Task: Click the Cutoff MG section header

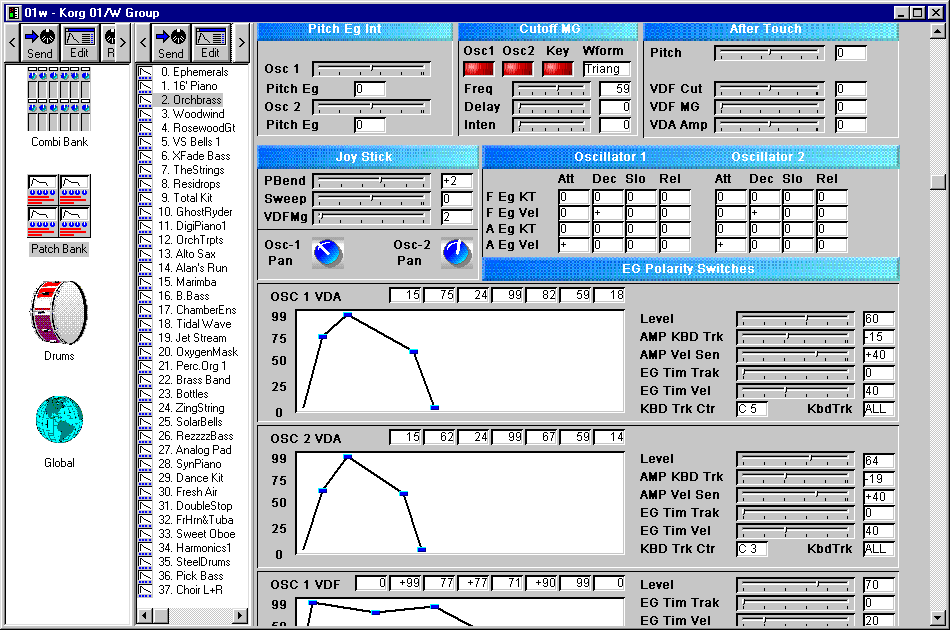Action: pos(548,29)
